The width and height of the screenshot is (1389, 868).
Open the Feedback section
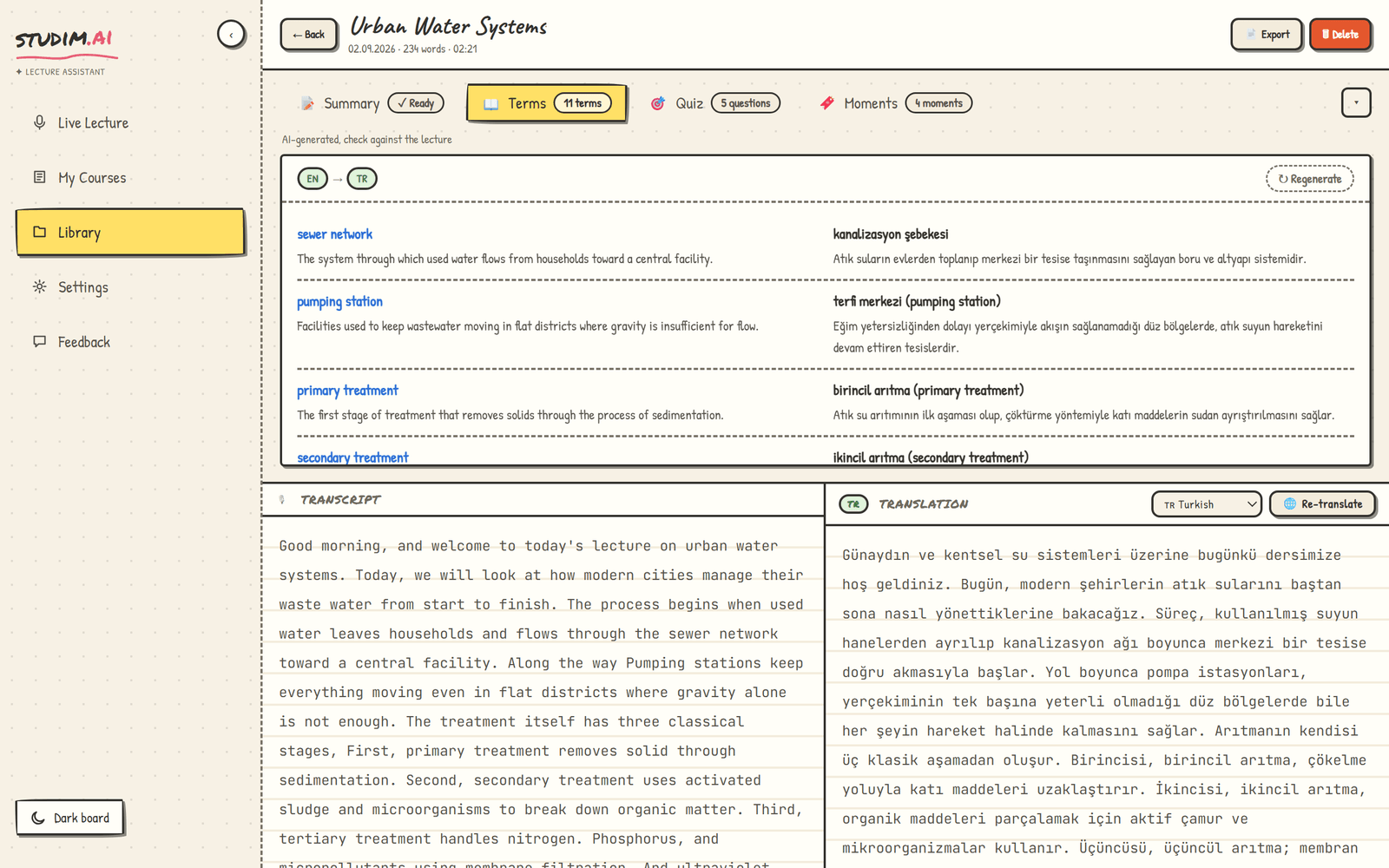tap(130, 342)
